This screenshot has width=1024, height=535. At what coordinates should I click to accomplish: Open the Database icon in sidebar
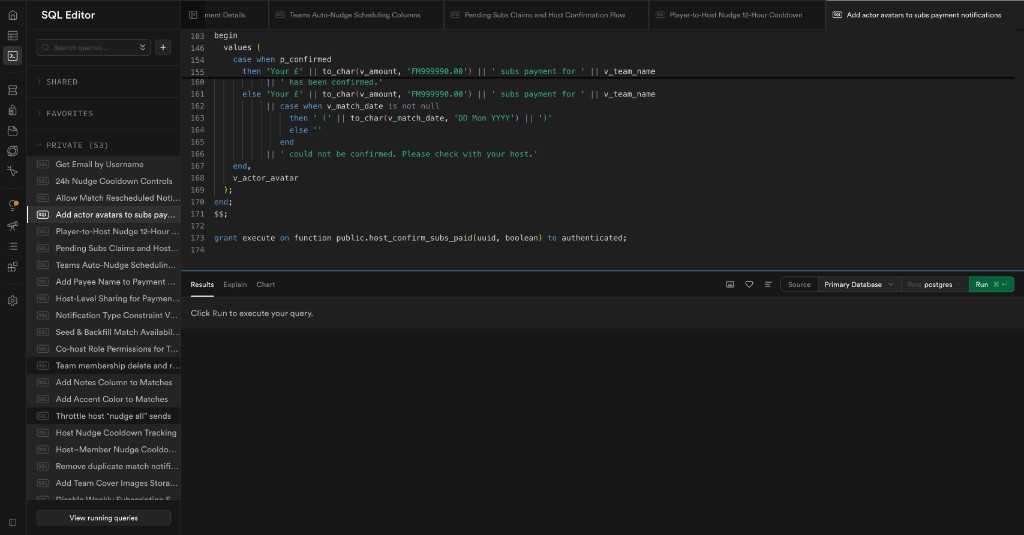pos(12,90)
